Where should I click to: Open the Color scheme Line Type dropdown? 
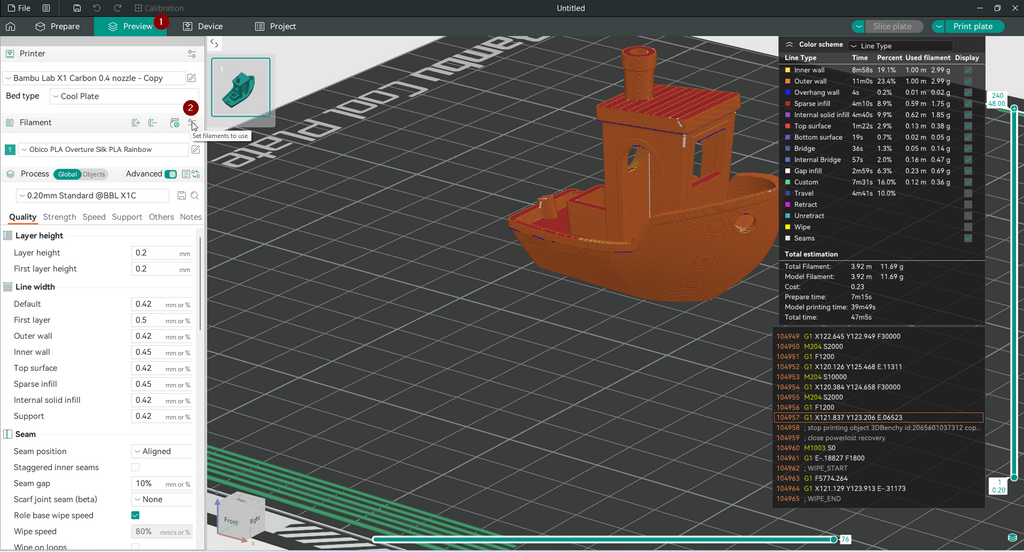(x=901, y=46)
